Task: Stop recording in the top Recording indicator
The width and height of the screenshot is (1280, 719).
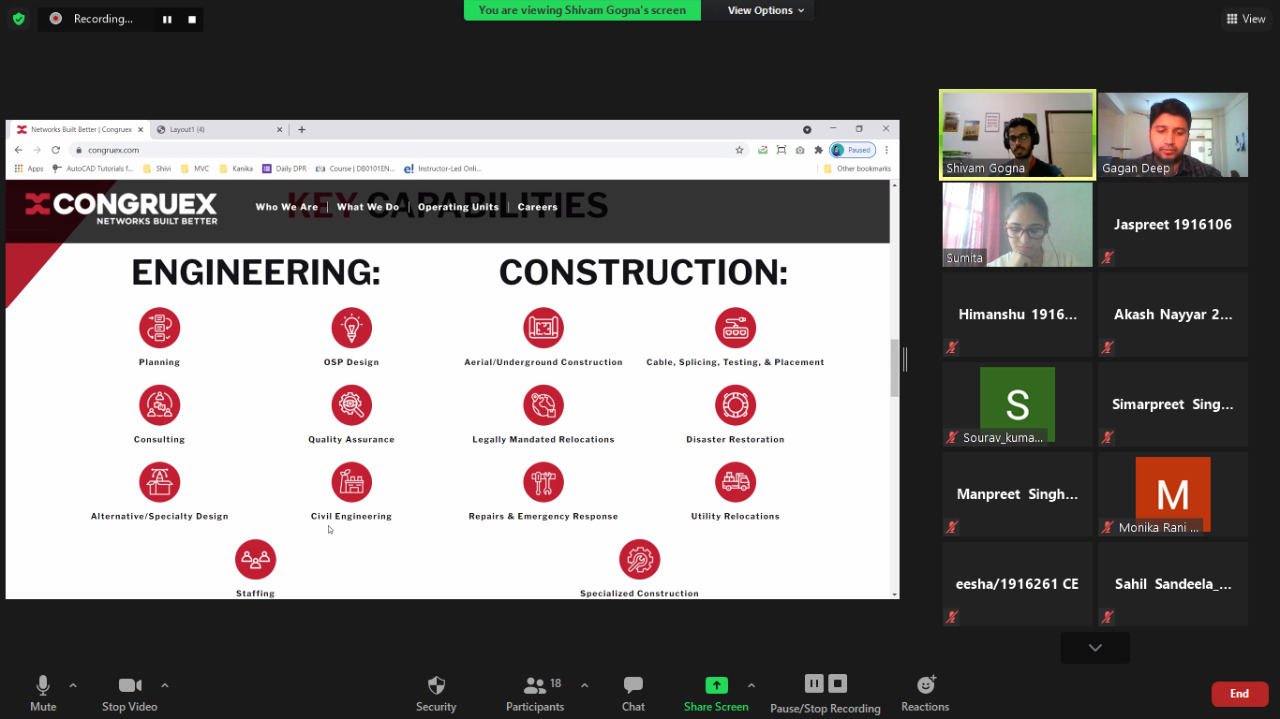Action: (192, 19)
